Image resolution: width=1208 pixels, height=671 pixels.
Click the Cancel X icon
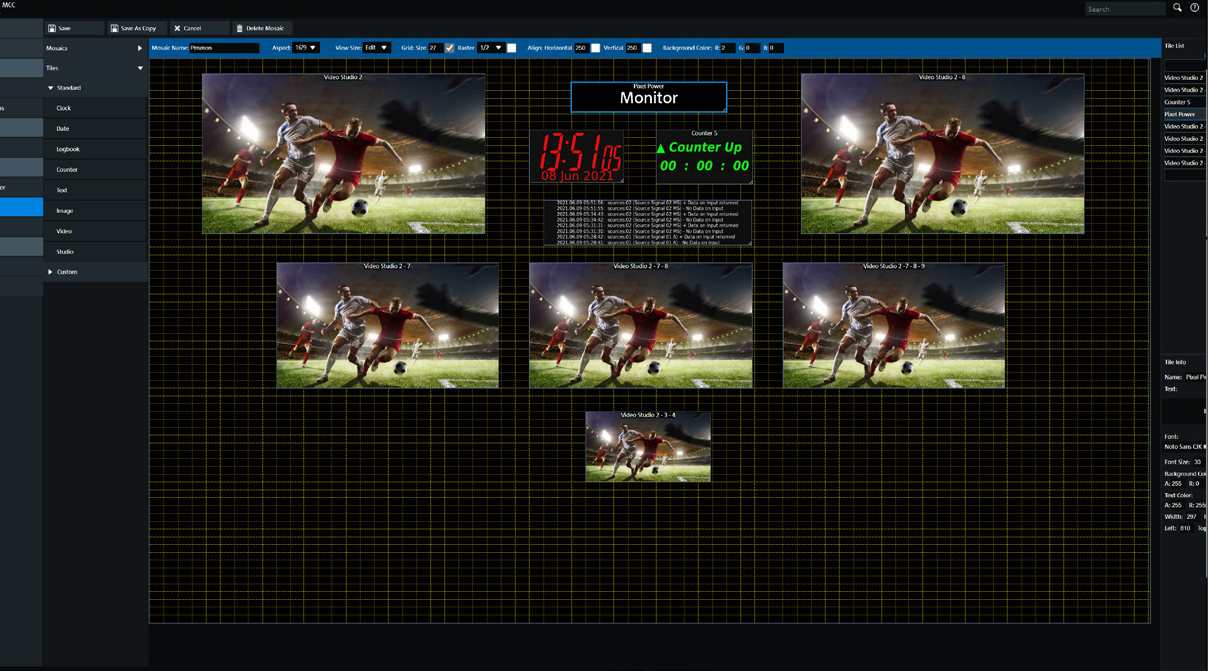point(177,28)
